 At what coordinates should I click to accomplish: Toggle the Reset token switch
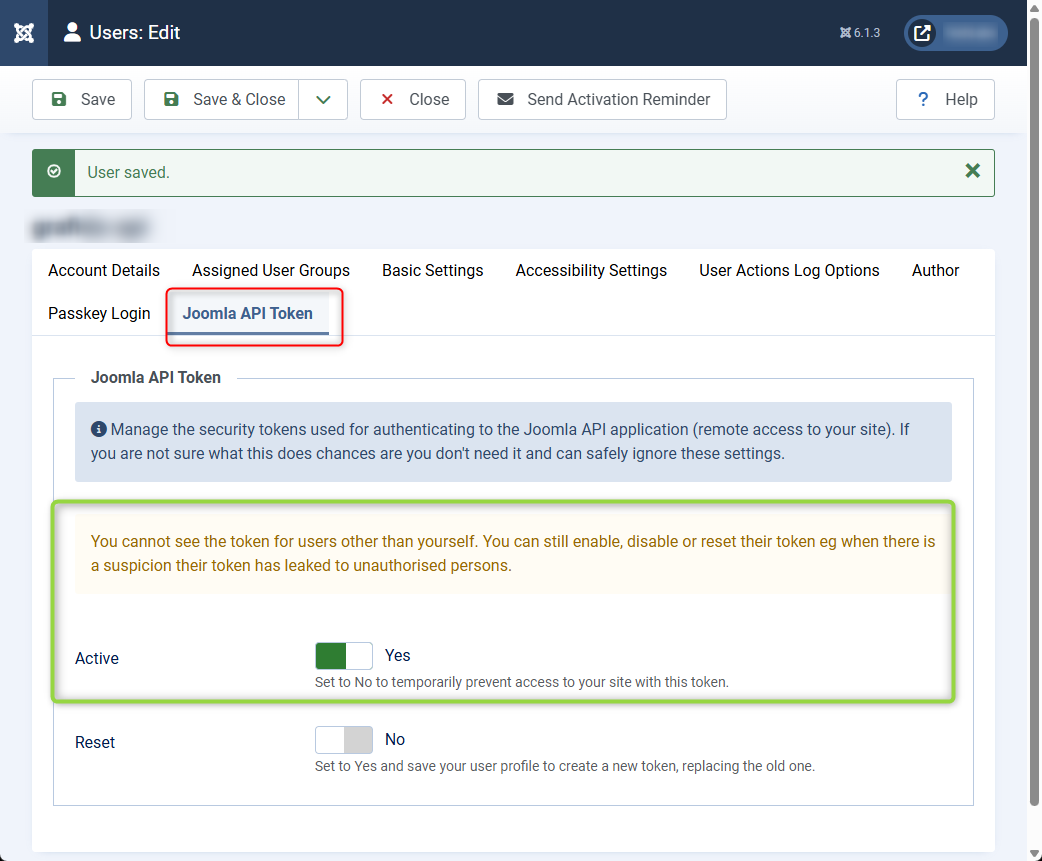pyautogui.click(x=344, y=740)
